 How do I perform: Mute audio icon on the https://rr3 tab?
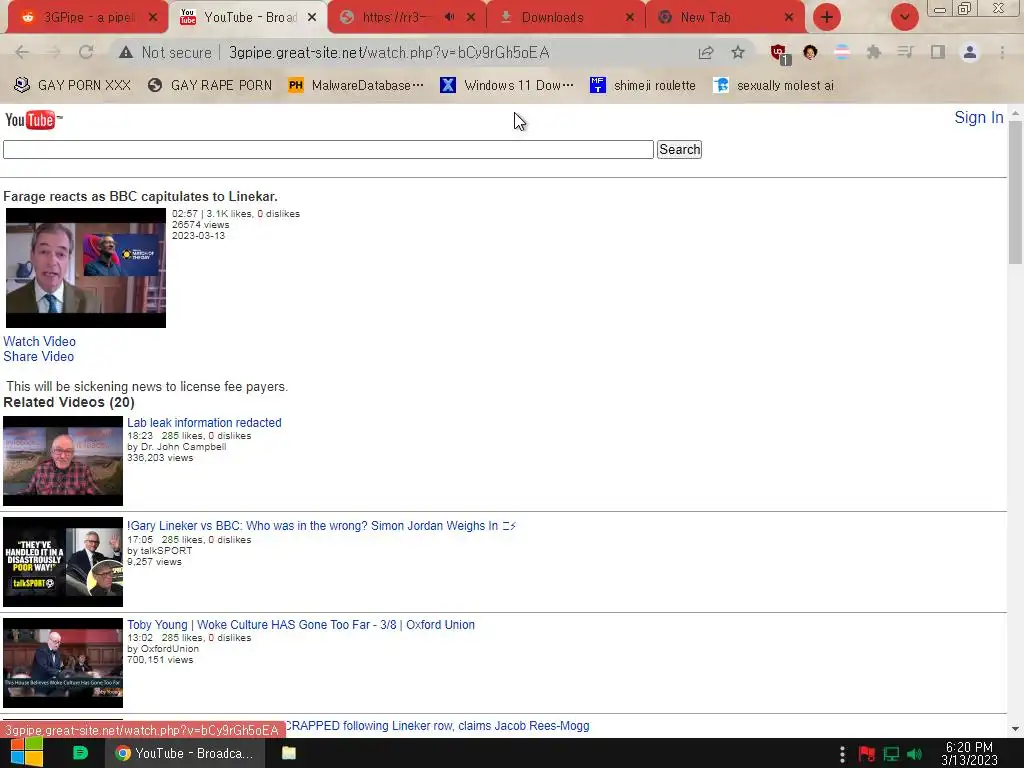[449, 17]
